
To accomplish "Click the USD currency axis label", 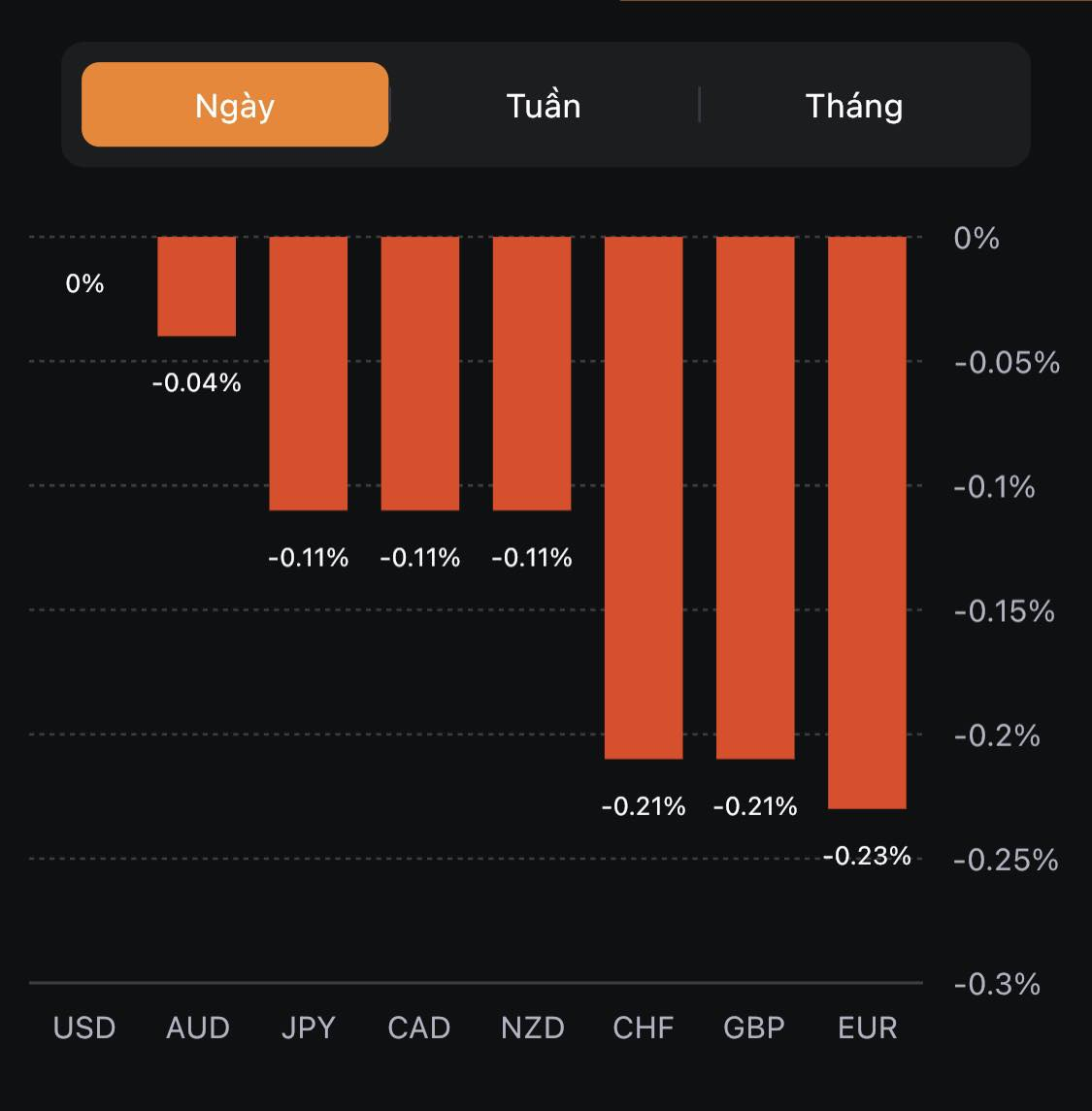I will pos(84,1028).
